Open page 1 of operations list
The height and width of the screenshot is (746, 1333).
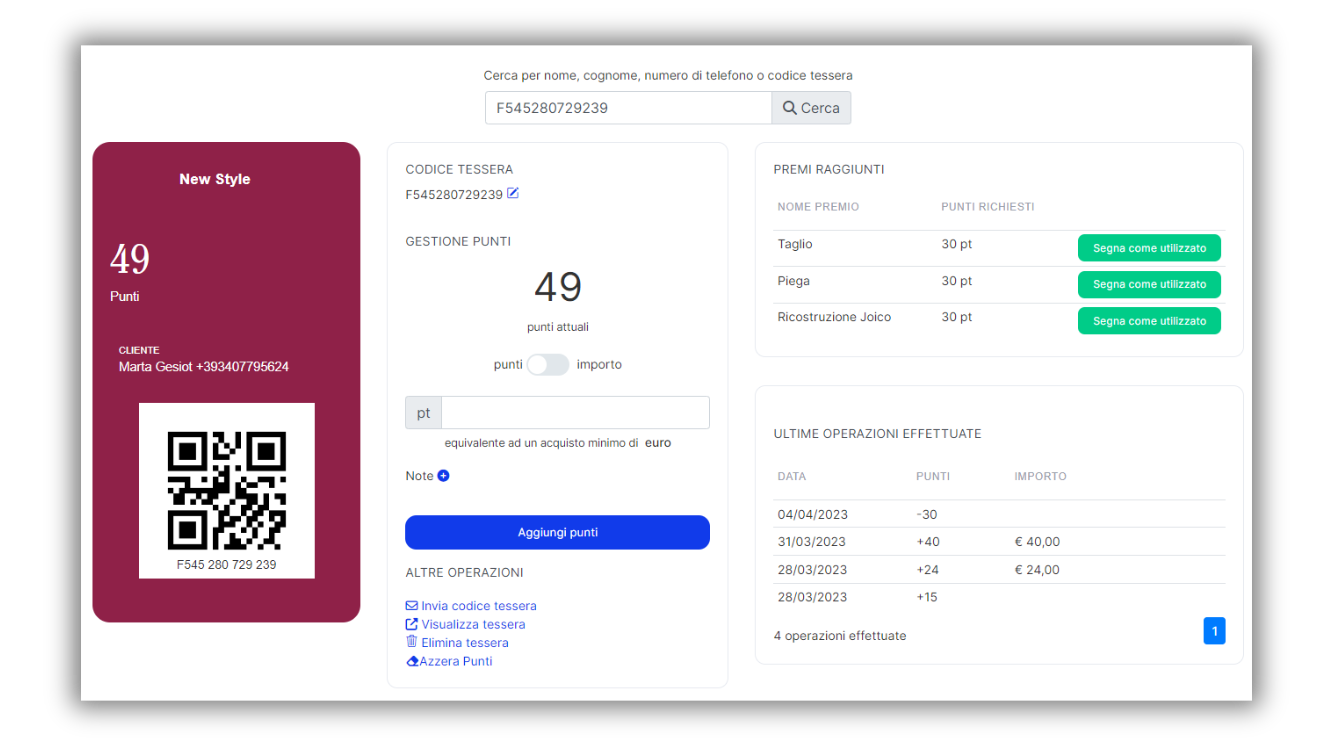click(x=1214, y=631)
